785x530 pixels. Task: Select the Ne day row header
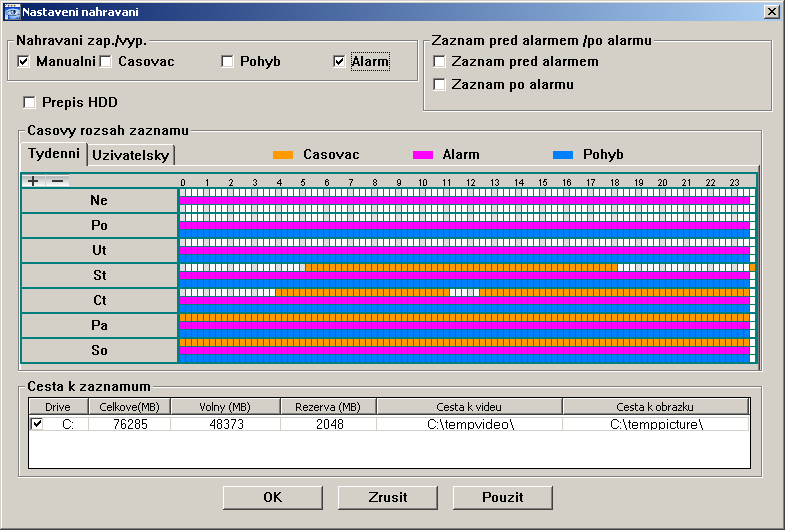pyautogui.click(x=99, y=200)
